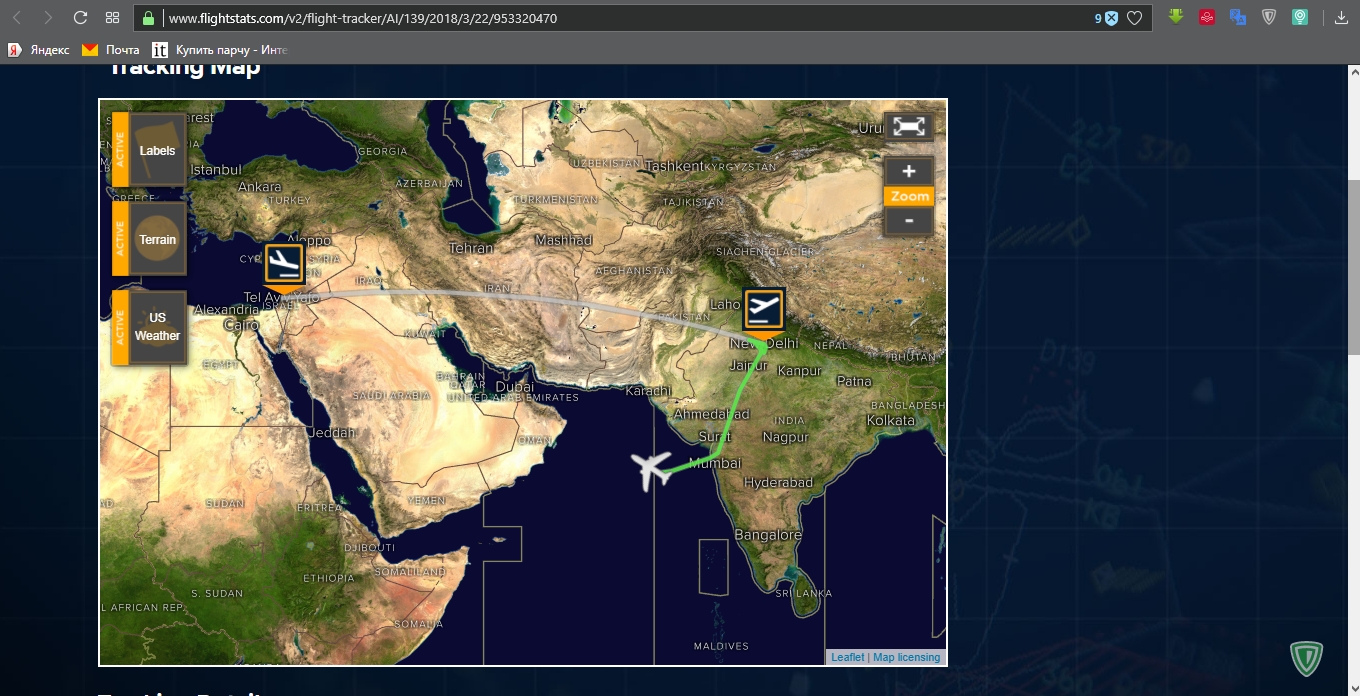Click the white airplane icon on the map
Screen dimensions: 1360x696
click(651, 469)
